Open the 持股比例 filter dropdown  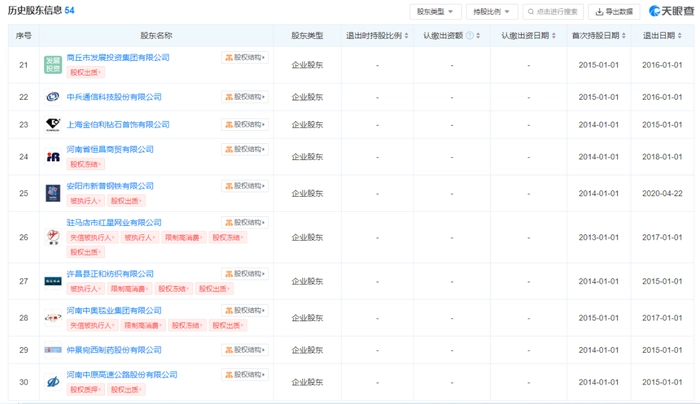click(492, 12)
